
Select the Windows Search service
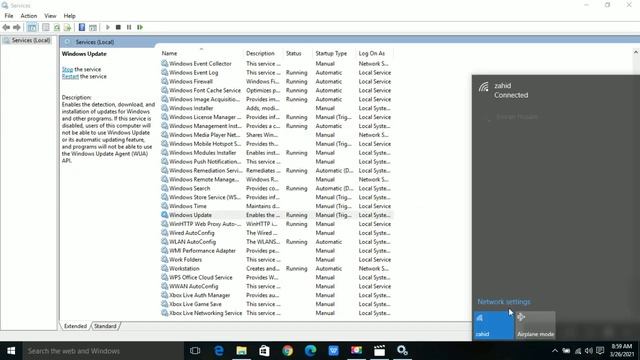276,188
